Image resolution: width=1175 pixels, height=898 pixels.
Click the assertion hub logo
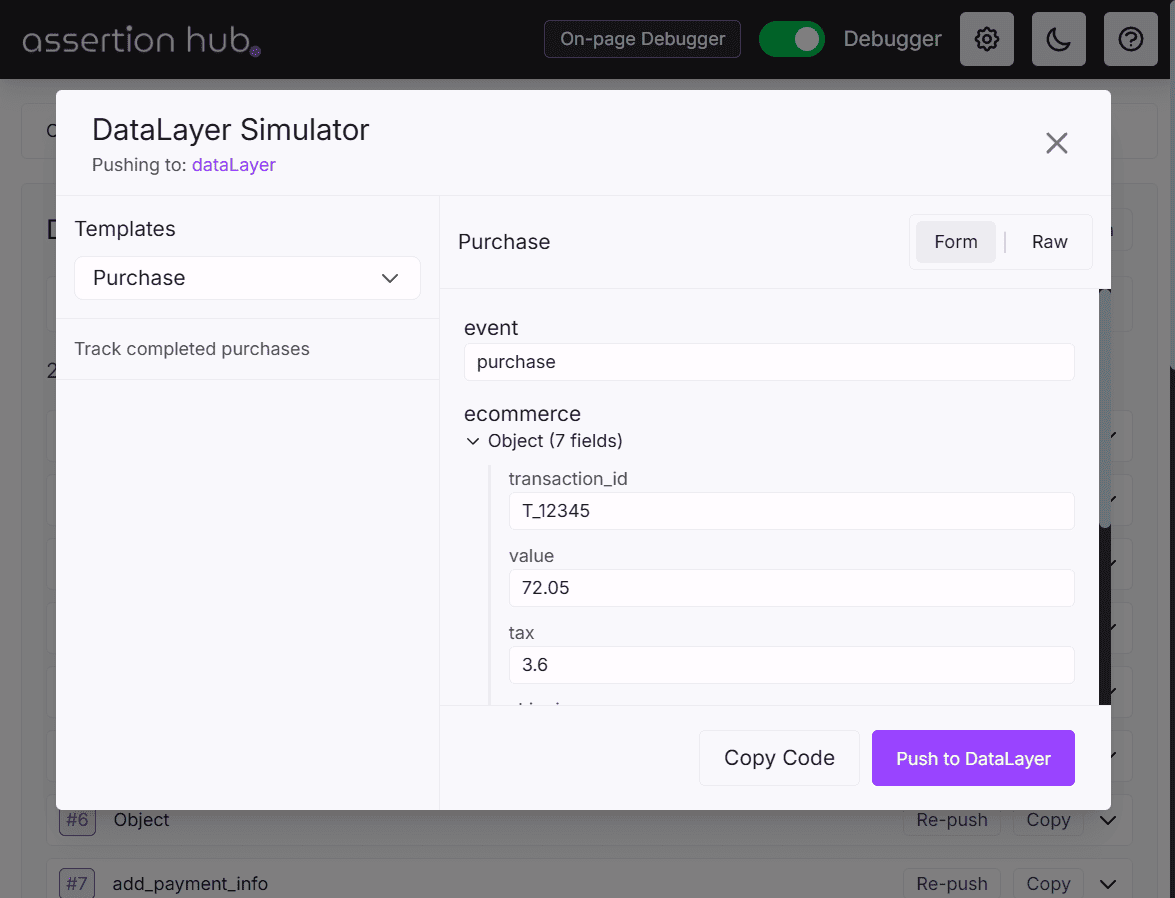[x=142, y=41]
